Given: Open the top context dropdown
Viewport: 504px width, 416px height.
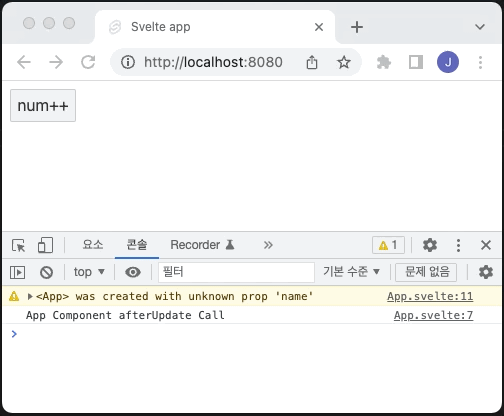Looking at the screenshot, I should tap(89, 272).
